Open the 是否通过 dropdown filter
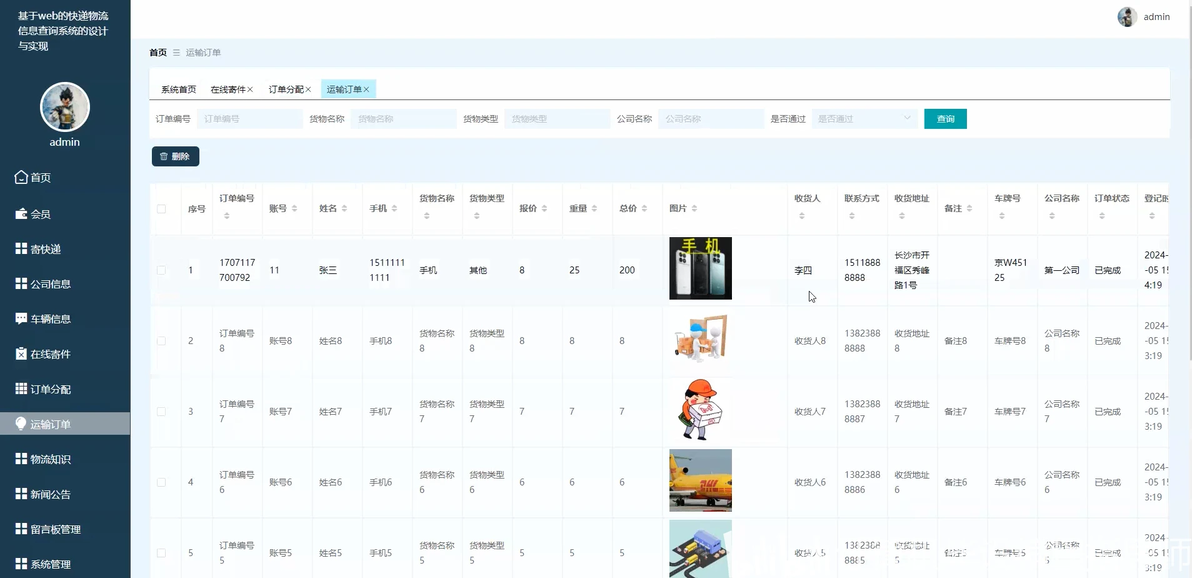The image size is (1192, 578). [864, 119]
